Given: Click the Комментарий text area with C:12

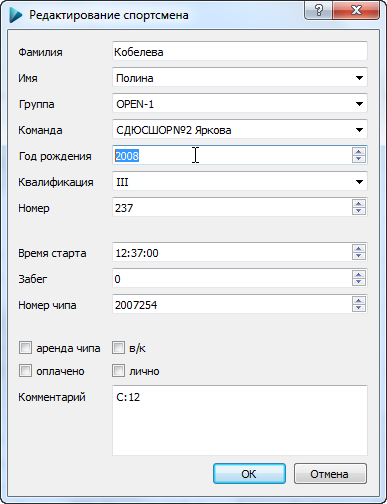Looking at the screenshot, I should (240, 420).
